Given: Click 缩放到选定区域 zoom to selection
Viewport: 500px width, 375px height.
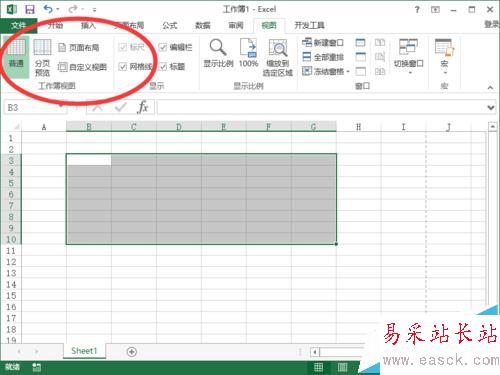Looking at the screenshot, I should pyautogui.click(x=278, y=57).
